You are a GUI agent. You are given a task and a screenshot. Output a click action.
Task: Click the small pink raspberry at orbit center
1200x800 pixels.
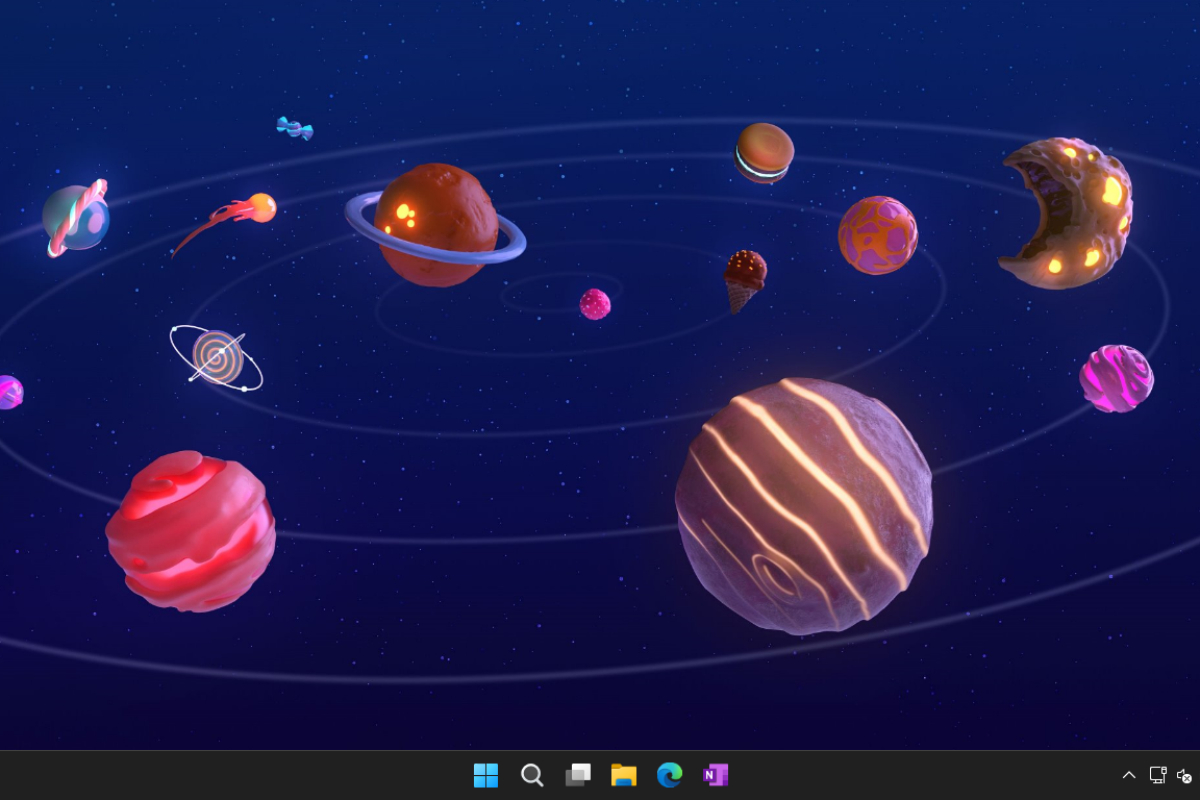point(595,304)
